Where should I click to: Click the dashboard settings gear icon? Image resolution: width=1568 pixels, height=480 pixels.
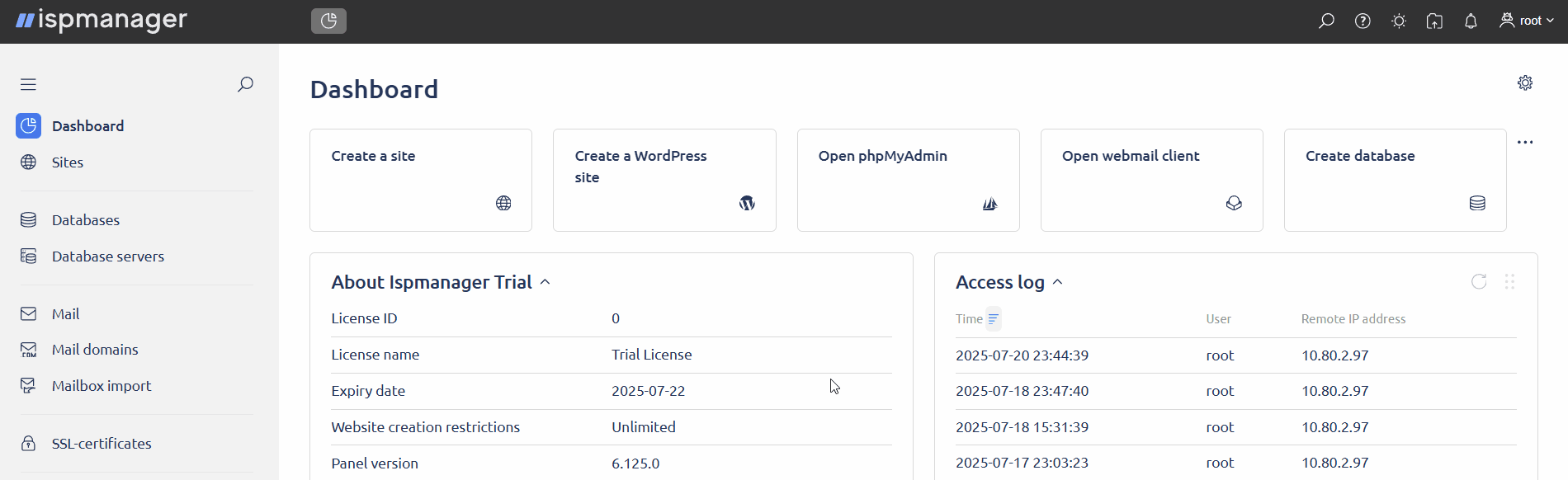click(x=1525, y=82)
